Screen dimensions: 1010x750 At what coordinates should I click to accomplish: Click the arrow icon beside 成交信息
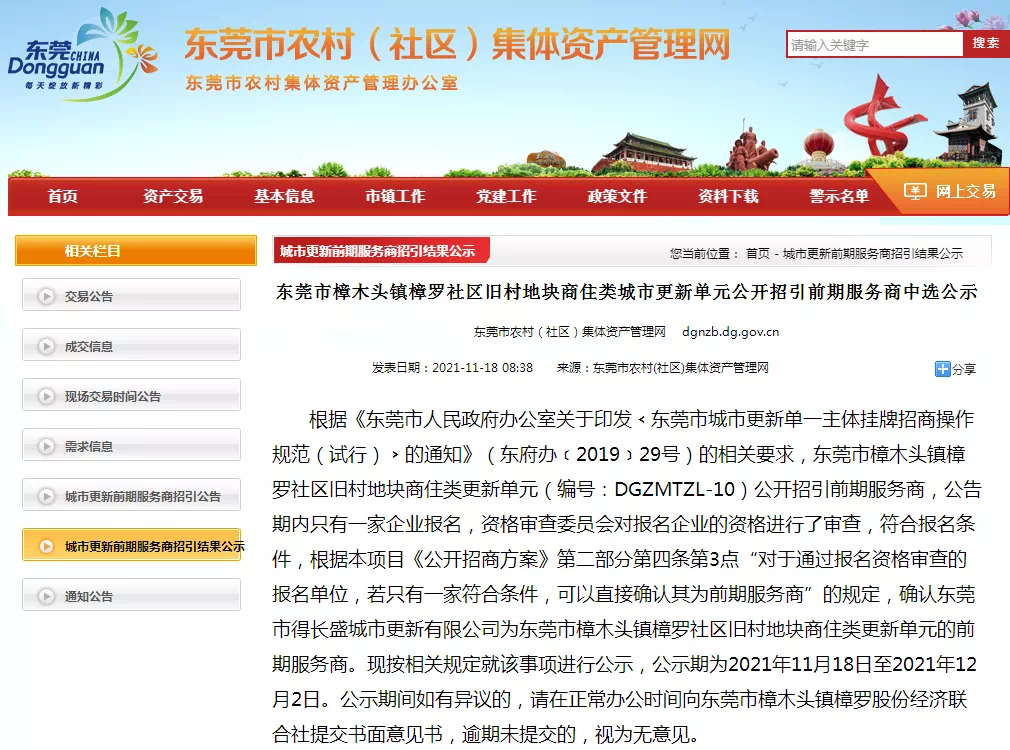pos(46,346)
